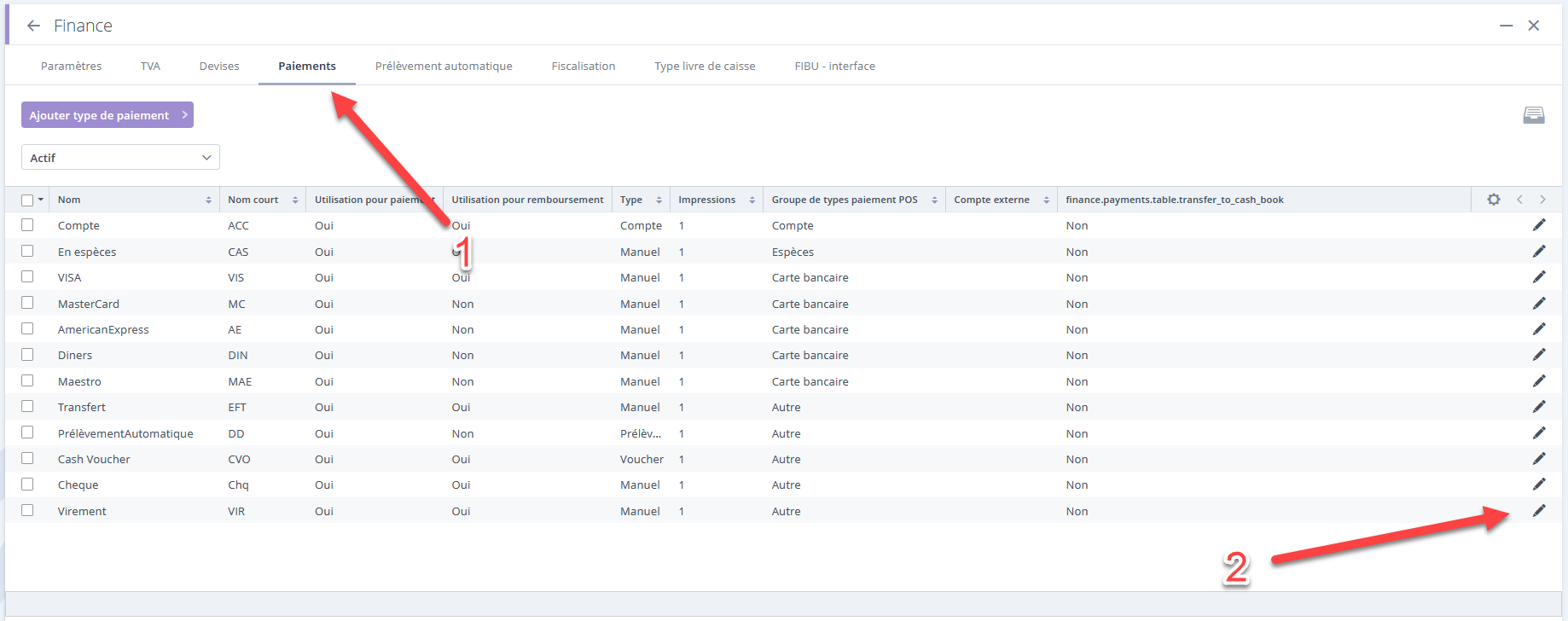Screen dimensions: 1568x621
Task: Switch to the Devises tab
Action: [x=219, y=66]
